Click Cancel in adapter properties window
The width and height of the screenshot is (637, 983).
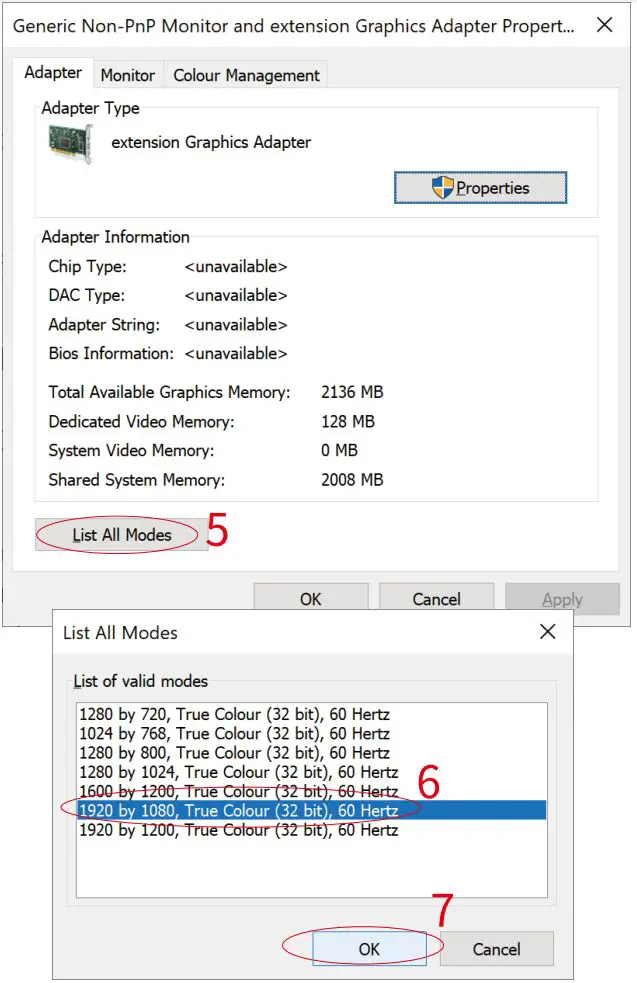click(436, 599)
